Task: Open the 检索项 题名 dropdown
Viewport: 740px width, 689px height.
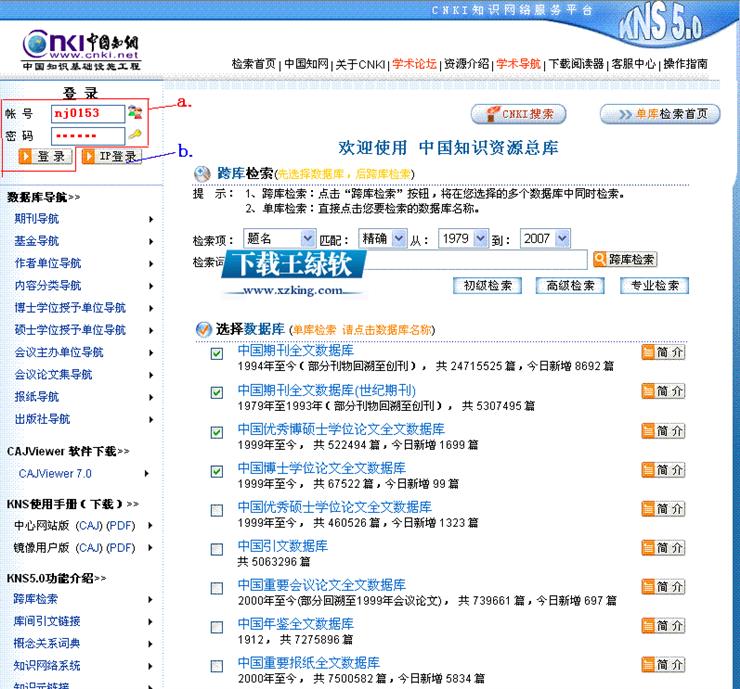Action: pos(279,239)
